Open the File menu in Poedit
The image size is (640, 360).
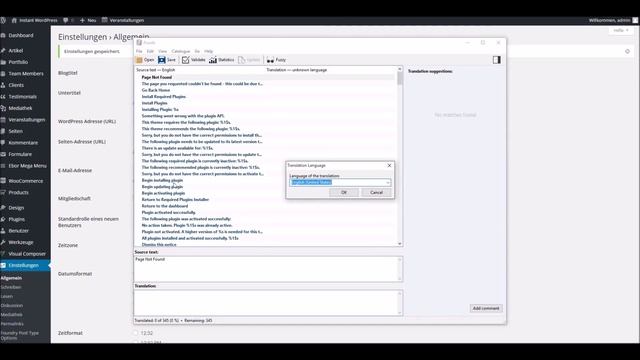coord(139,51)
